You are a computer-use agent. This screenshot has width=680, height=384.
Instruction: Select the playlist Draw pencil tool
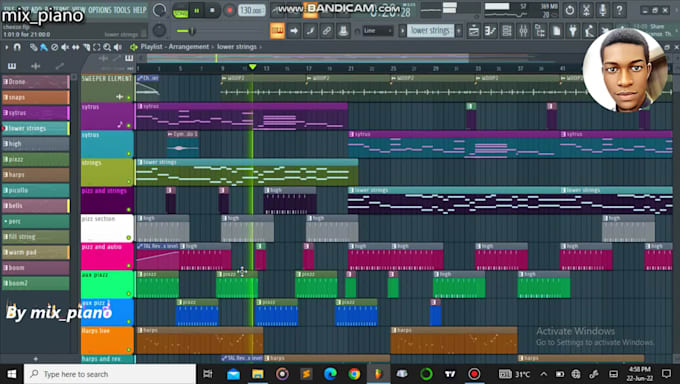click(33, 47)
